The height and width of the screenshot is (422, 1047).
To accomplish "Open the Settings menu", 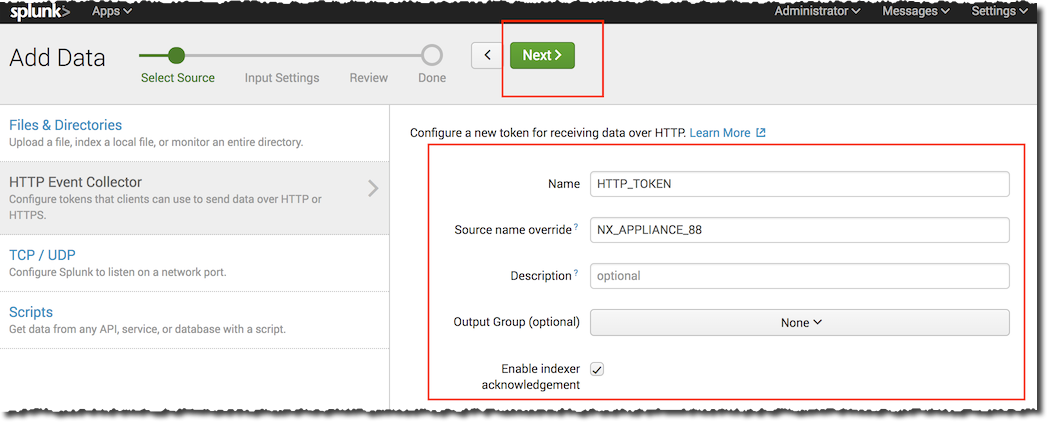I will pos(1000,11).
